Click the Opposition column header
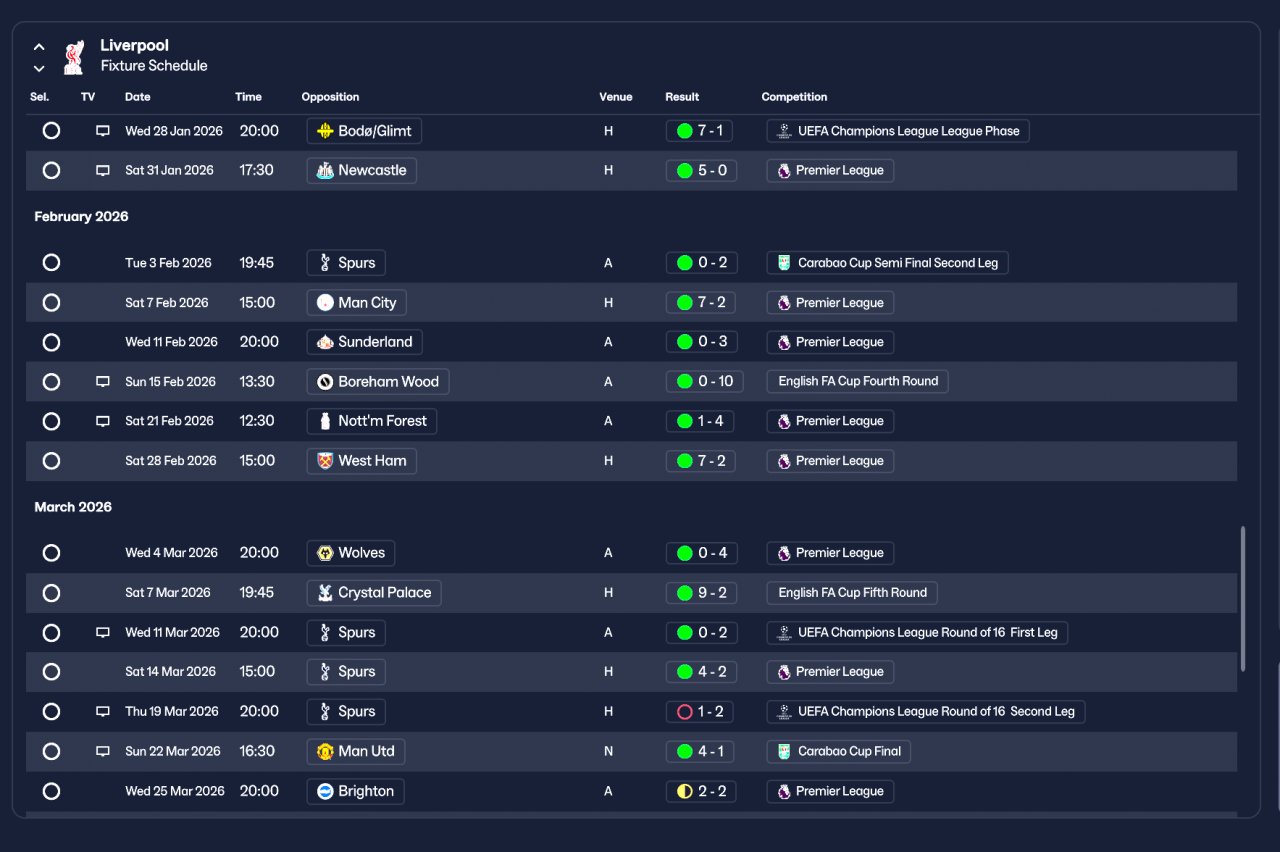Image resolution: width=1280 pixels, height=852 pixels. click(330, 97)
